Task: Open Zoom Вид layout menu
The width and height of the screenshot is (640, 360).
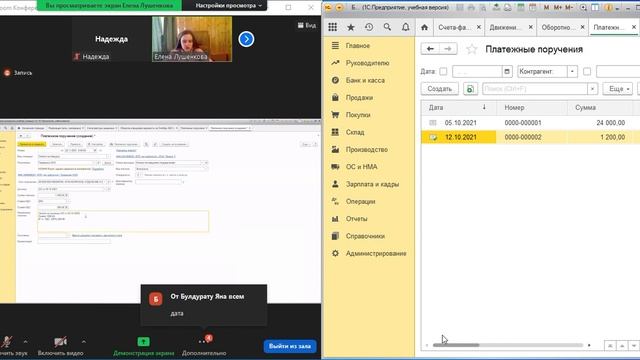Action: [x=307, y=25]
